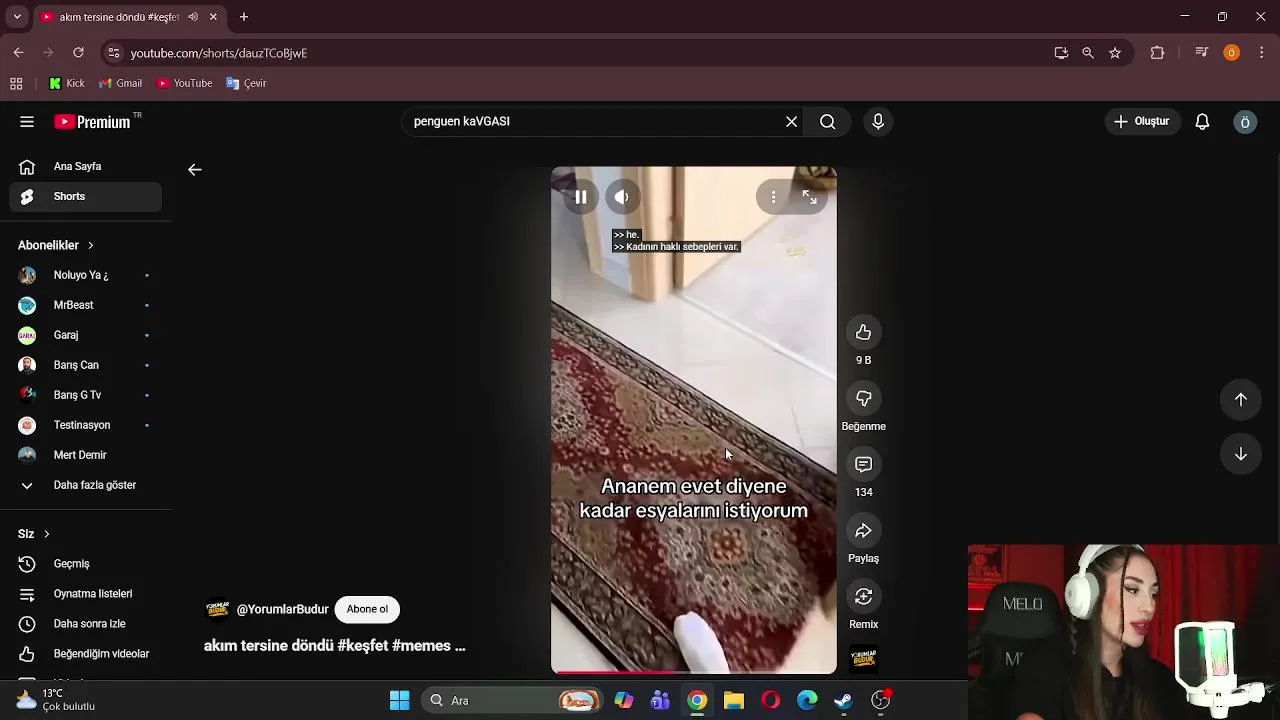Go to the next Short with down arrow

pyautogui.click(x=1240, y=454)
